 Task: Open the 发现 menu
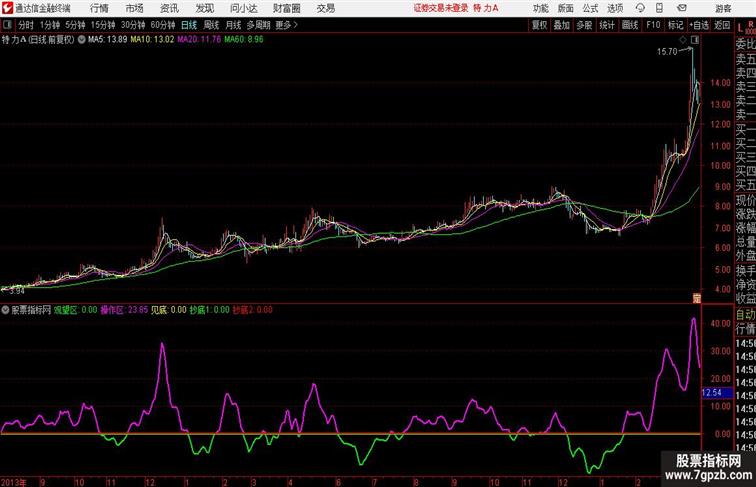tap(204, 8)
